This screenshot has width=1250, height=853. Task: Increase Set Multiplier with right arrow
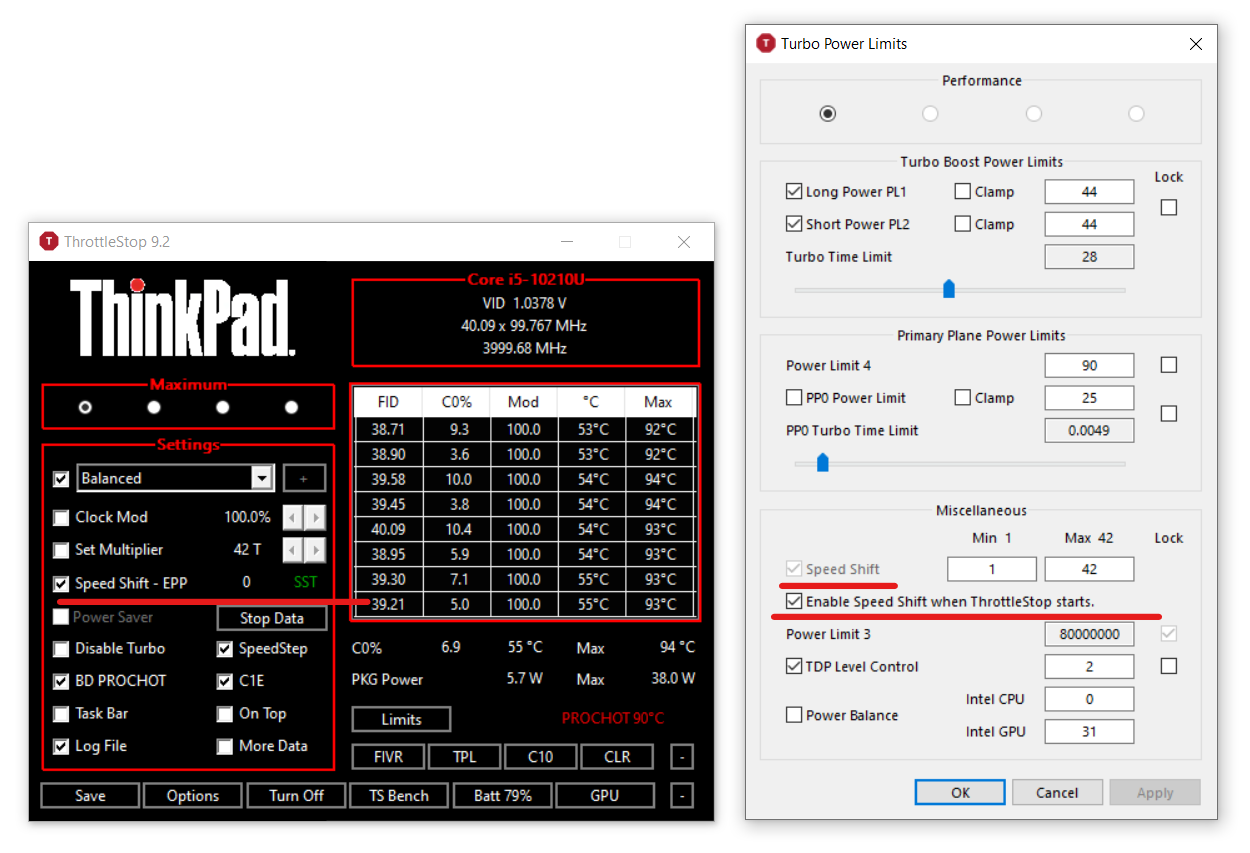(315, 550)
